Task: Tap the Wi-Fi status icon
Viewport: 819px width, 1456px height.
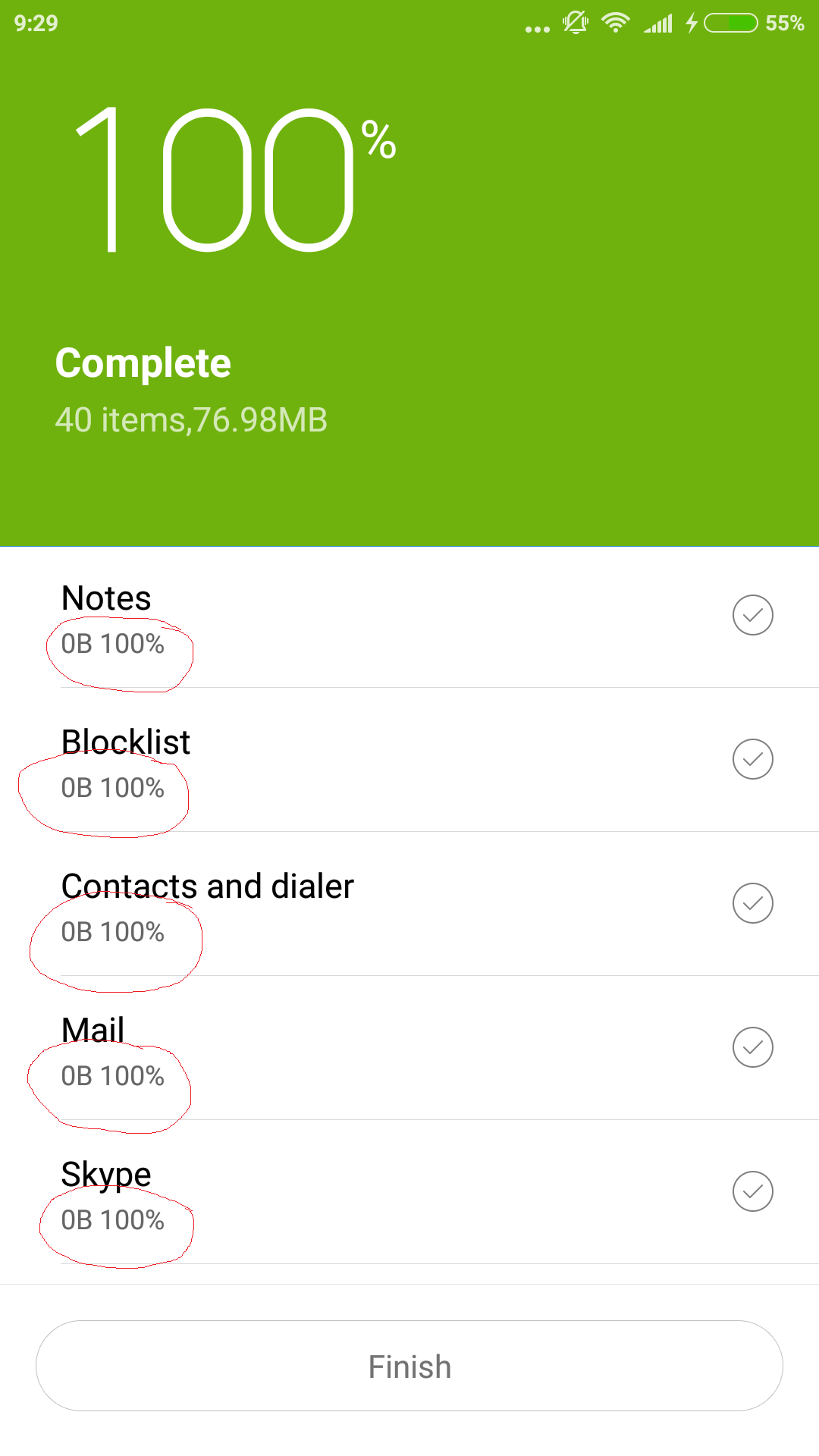Action: [x=615, y=23]
